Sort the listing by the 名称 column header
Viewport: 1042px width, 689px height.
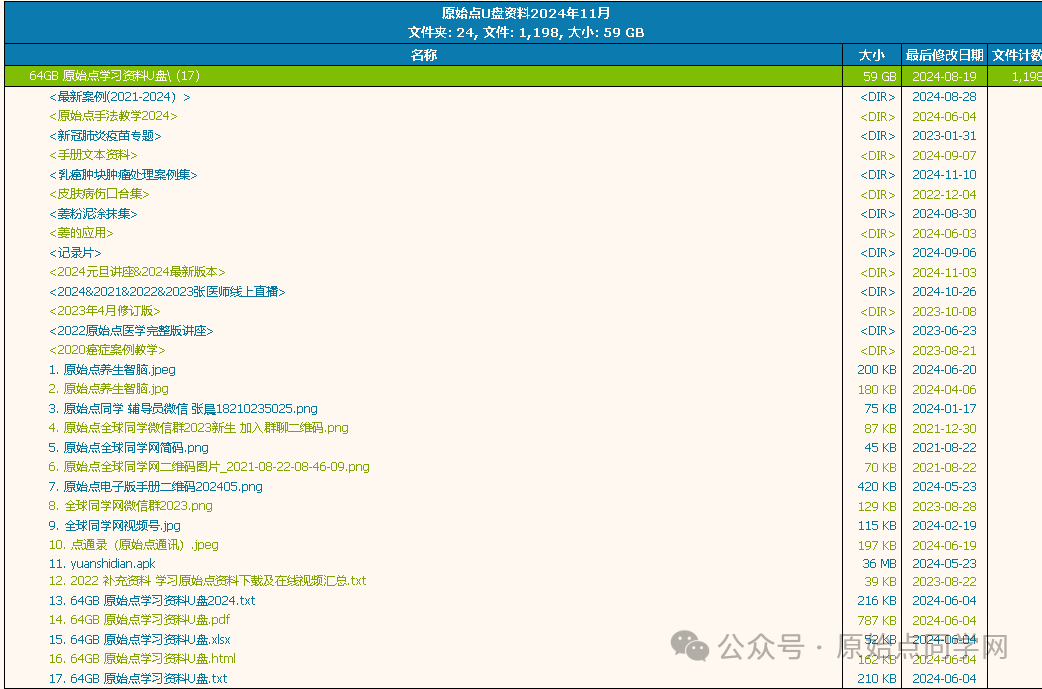423,55
